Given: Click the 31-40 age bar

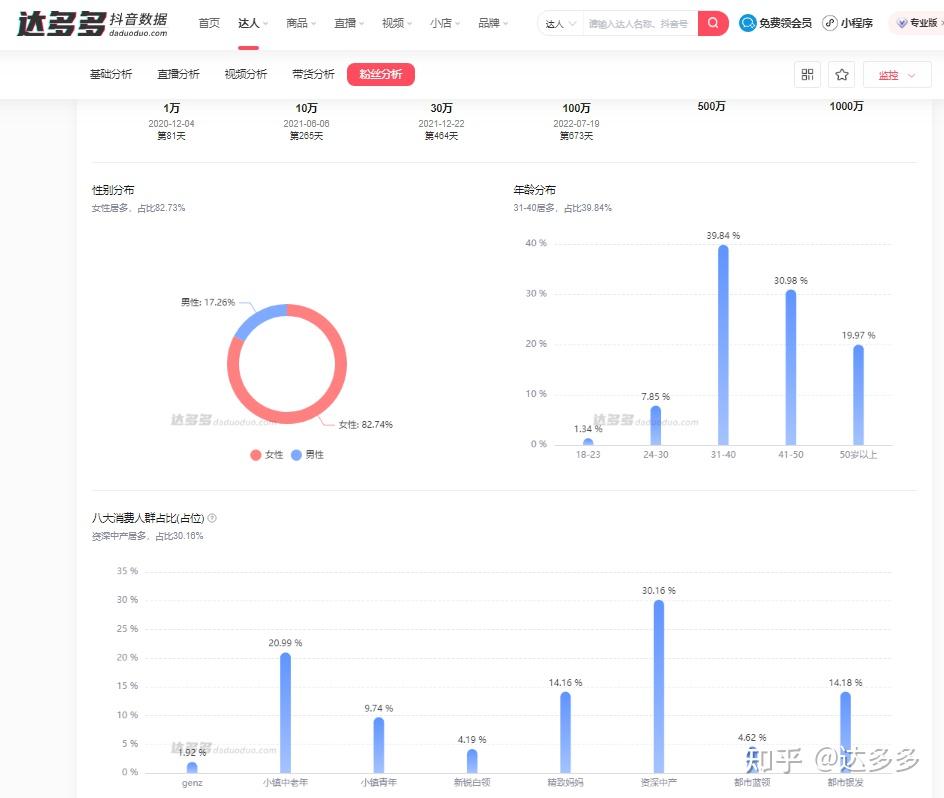Looking at the screenshot, I should click(x=723, y=345).
